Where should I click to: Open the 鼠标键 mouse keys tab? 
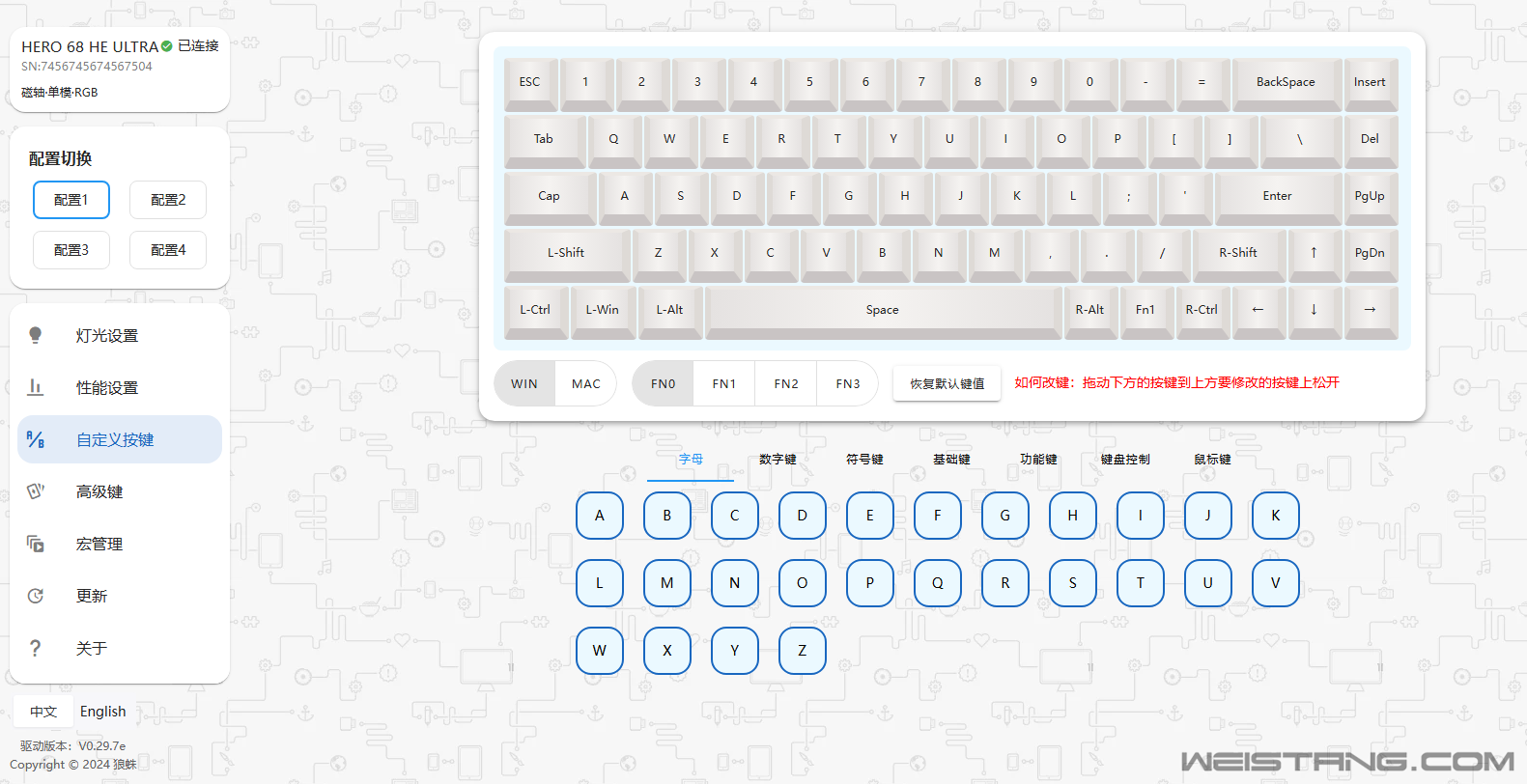coord(1212,460)
